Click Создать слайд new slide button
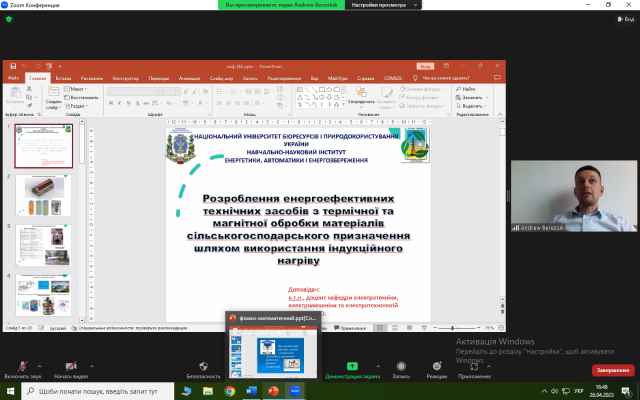This screenshot has width=640, height=400. (x=53, y=98)
